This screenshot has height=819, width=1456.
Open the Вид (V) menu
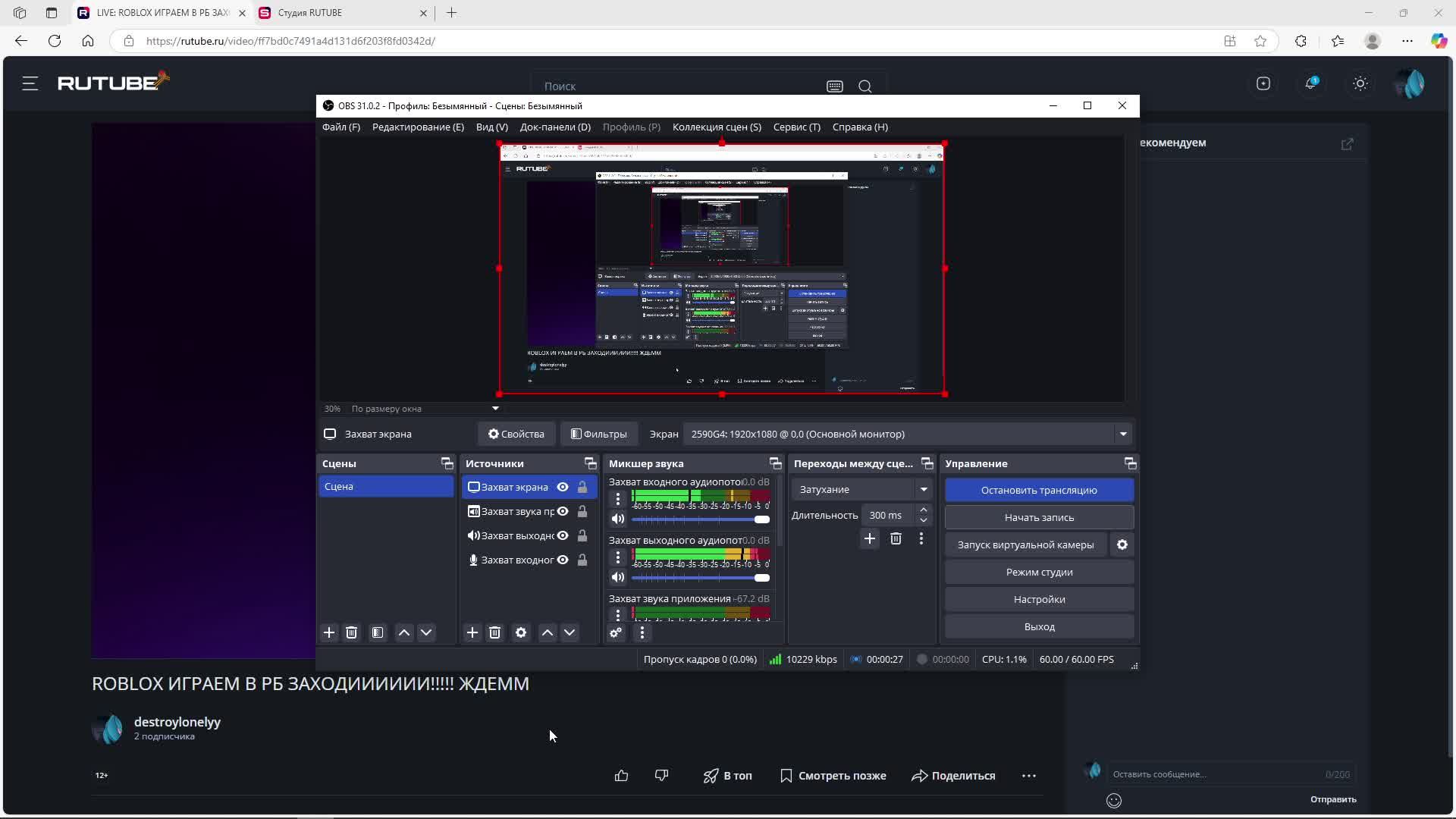pos(492,127)
